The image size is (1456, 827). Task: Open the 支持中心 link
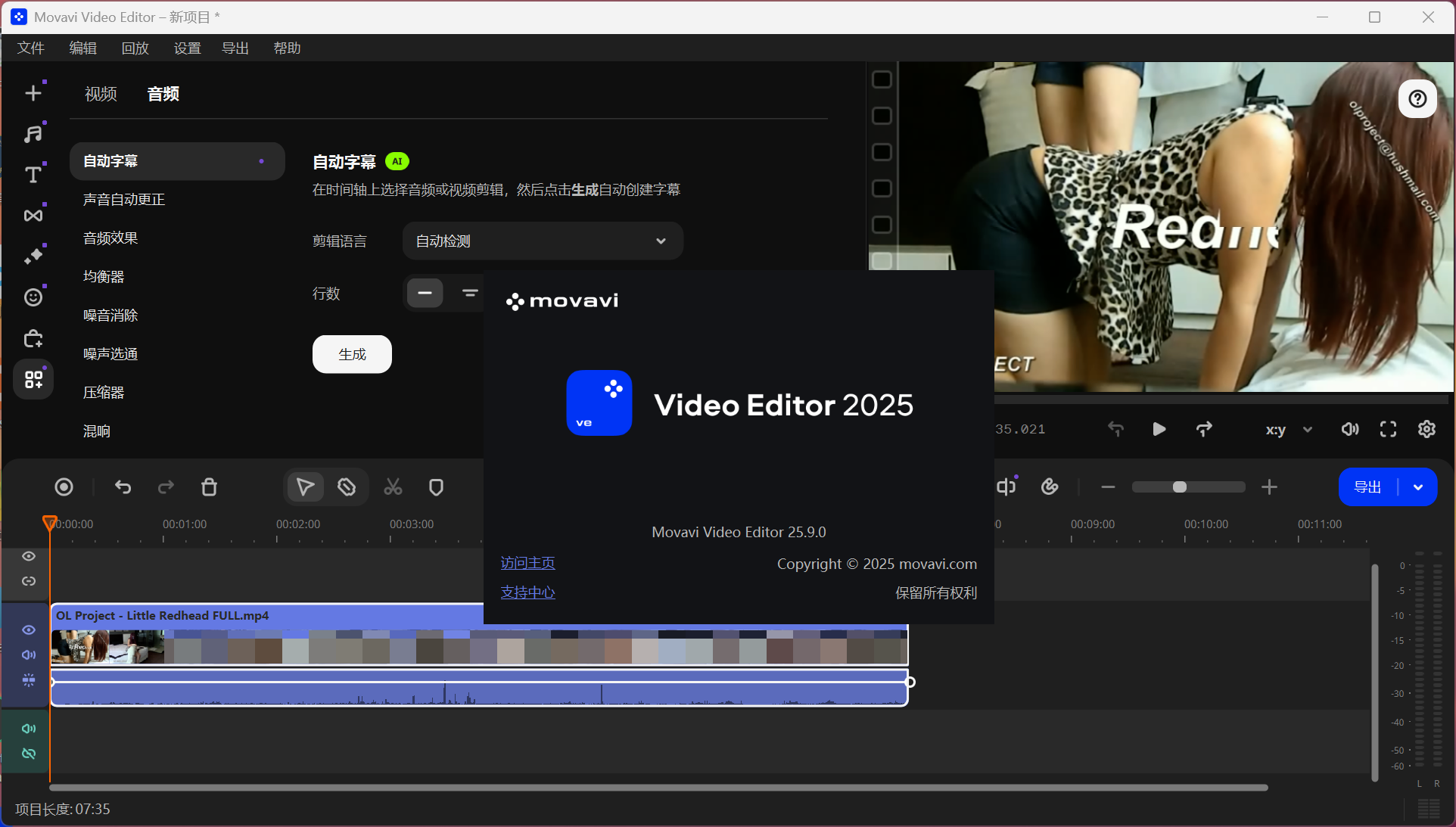(x=527, y=592)
